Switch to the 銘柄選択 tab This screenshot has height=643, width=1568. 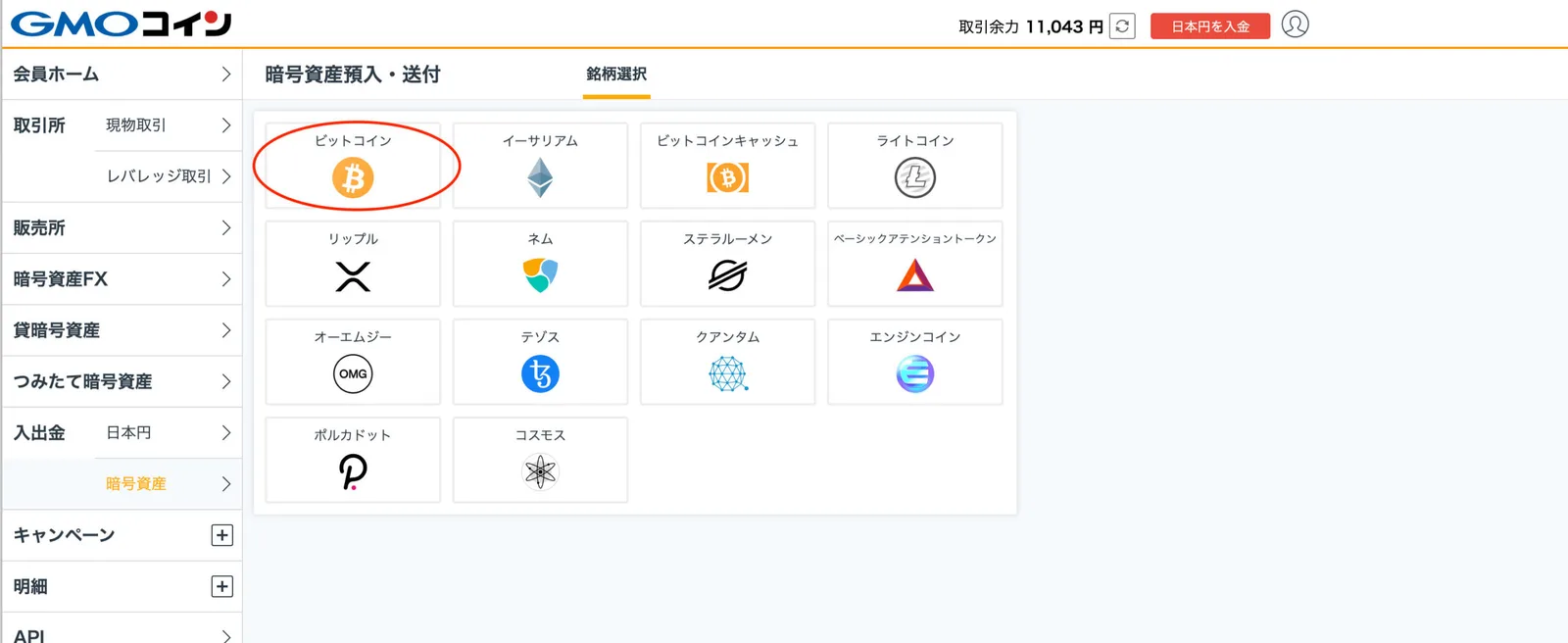[x=616, y=74]
